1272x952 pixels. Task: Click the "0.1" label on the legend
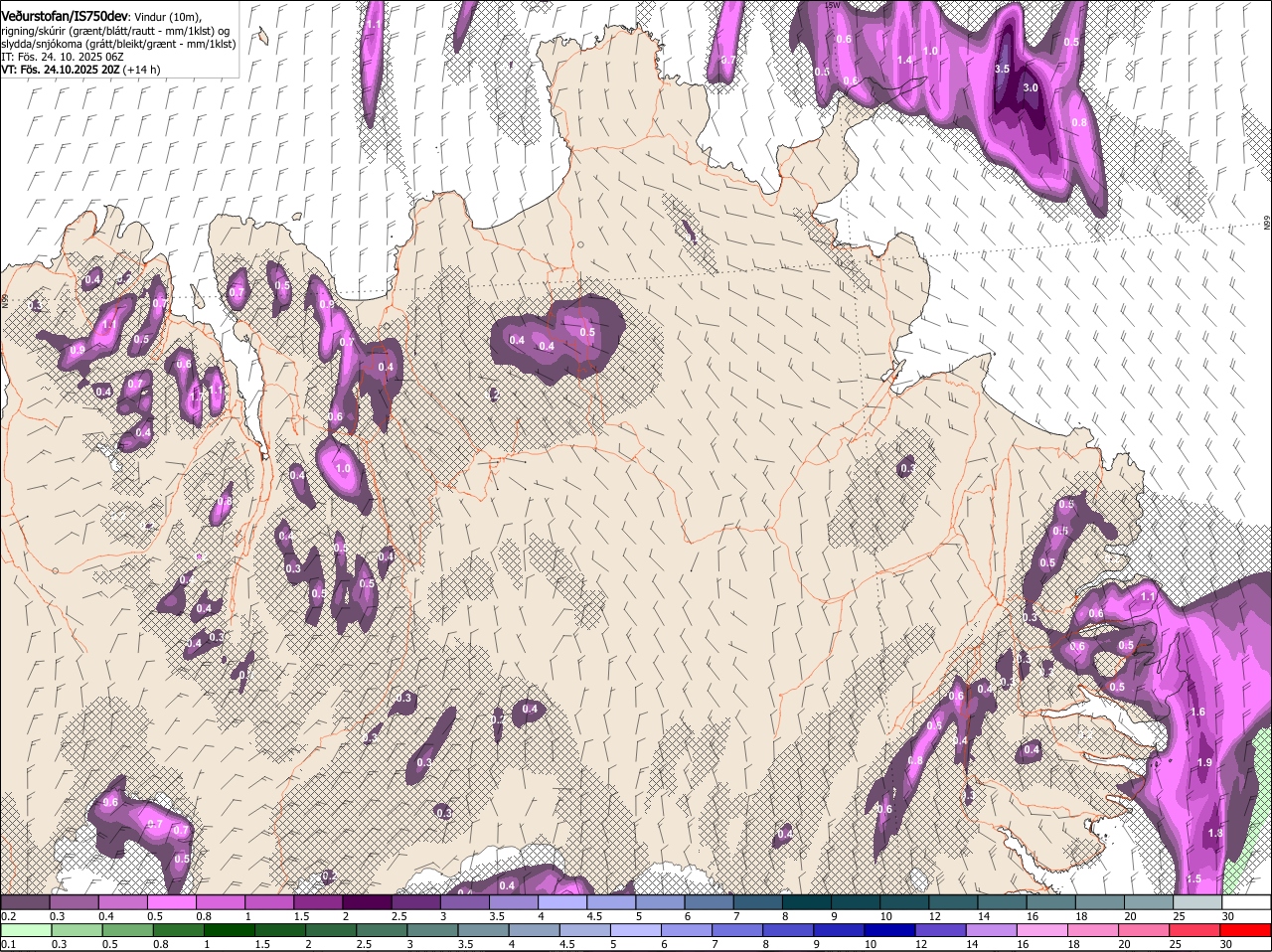point(8,944)
